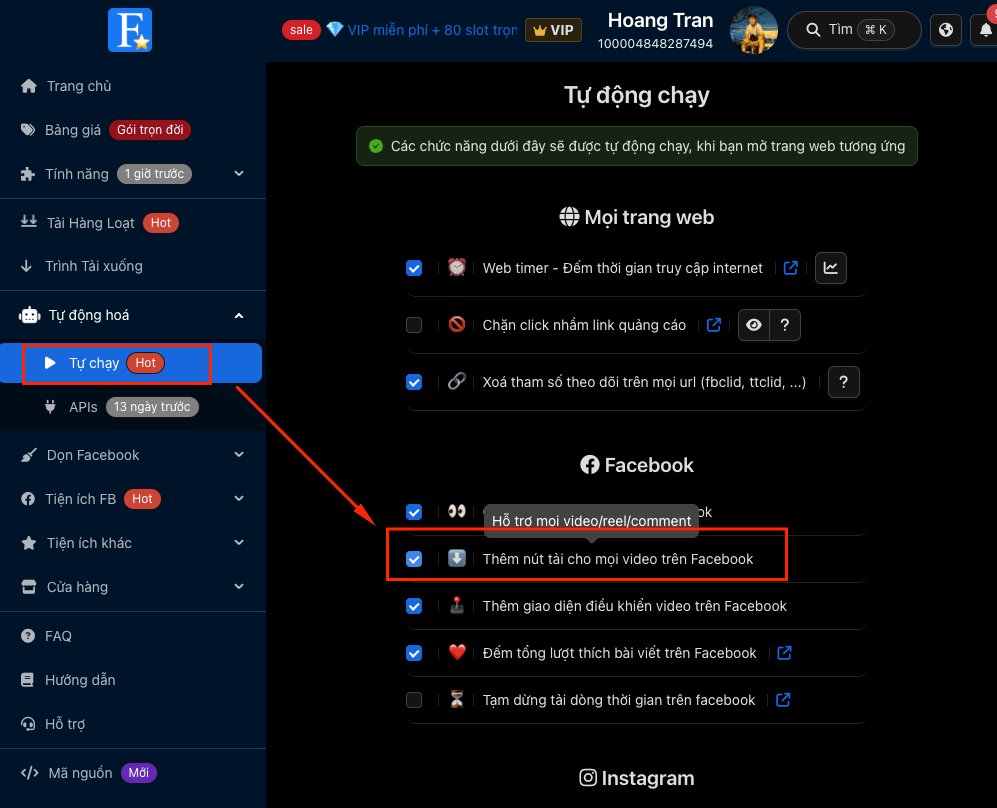Open Trình Tải xuống menu item
997x808 pixels.
coord(132,266)
